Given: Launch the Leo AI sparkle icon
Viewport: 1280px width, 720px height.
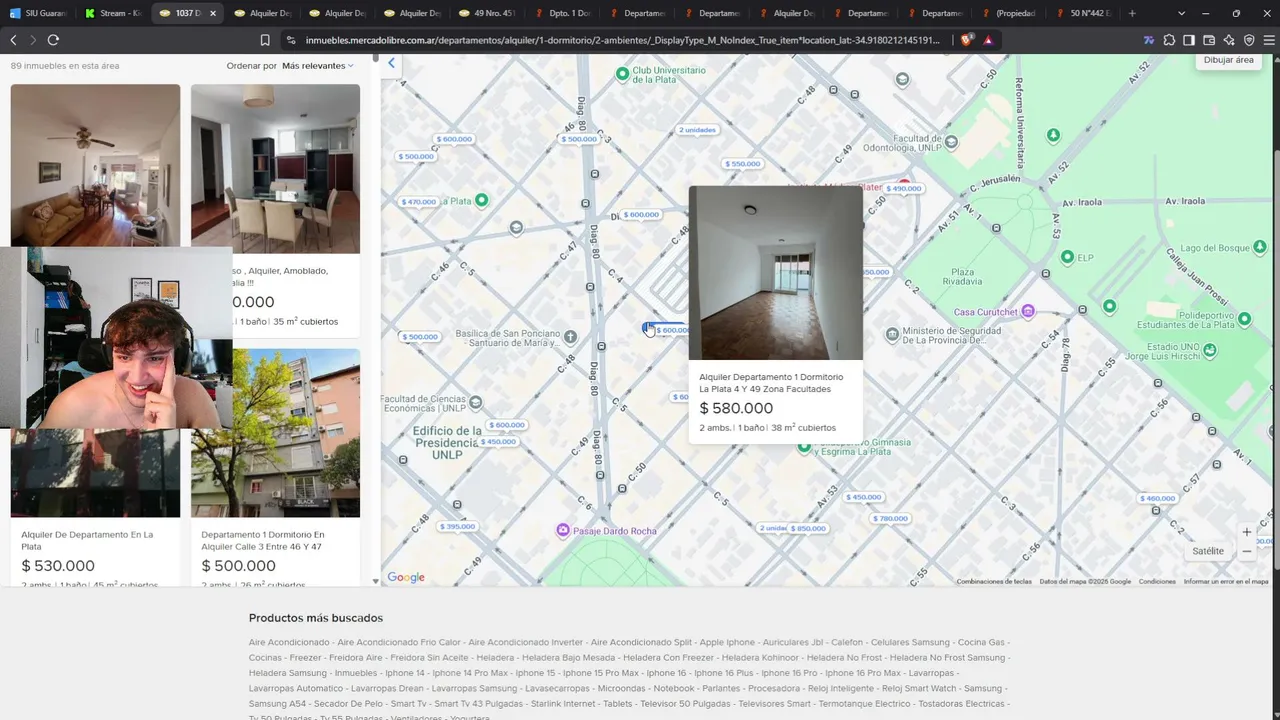Looking at the screenshot, I should tap(1229, 40).
